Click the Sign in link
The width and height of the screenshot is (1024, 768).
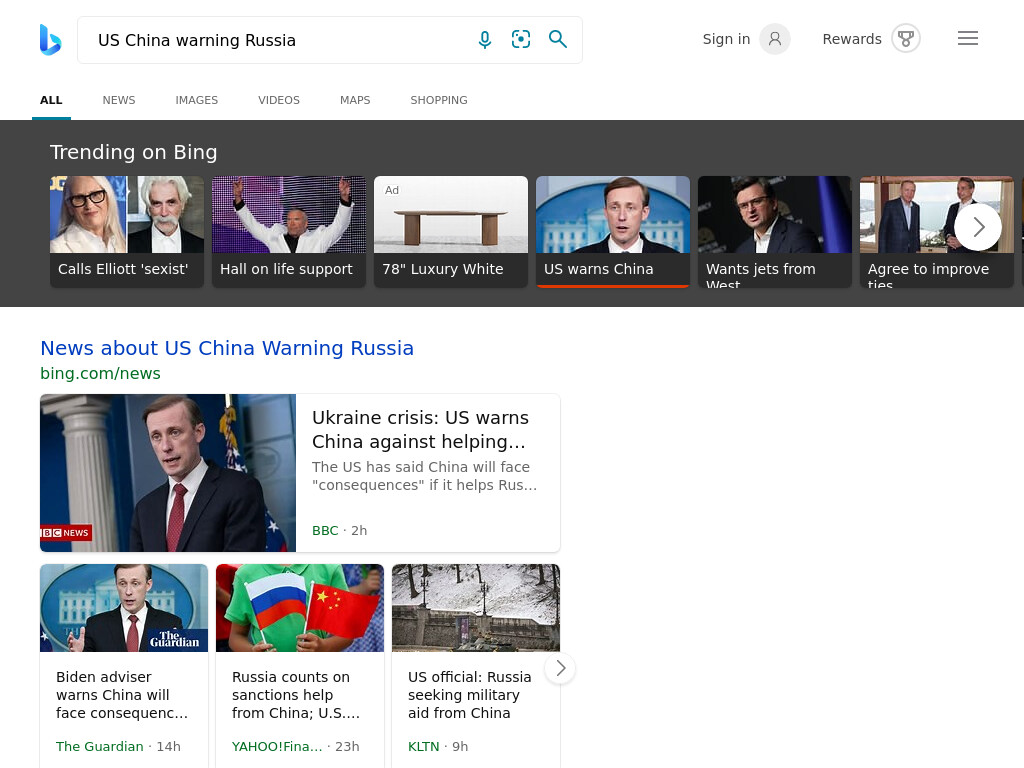pos(726,39)
